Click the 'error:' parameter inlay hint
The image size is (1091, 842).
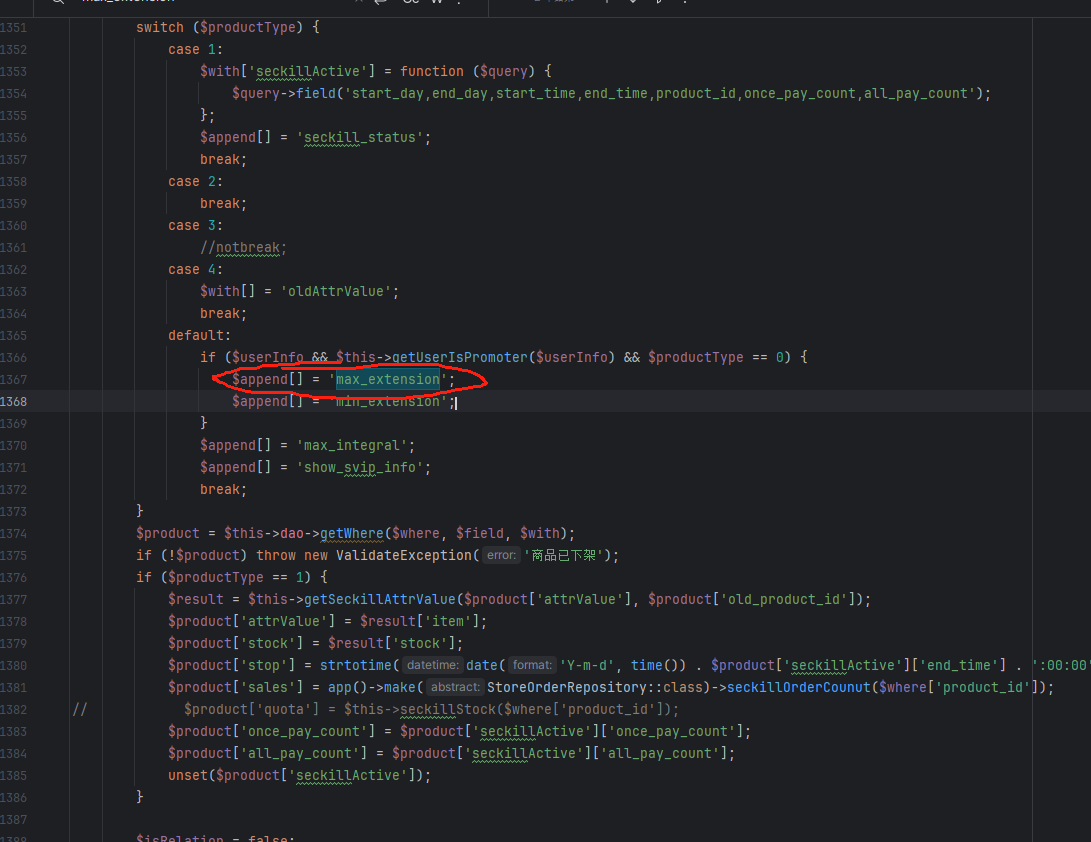tap(501, 555)
